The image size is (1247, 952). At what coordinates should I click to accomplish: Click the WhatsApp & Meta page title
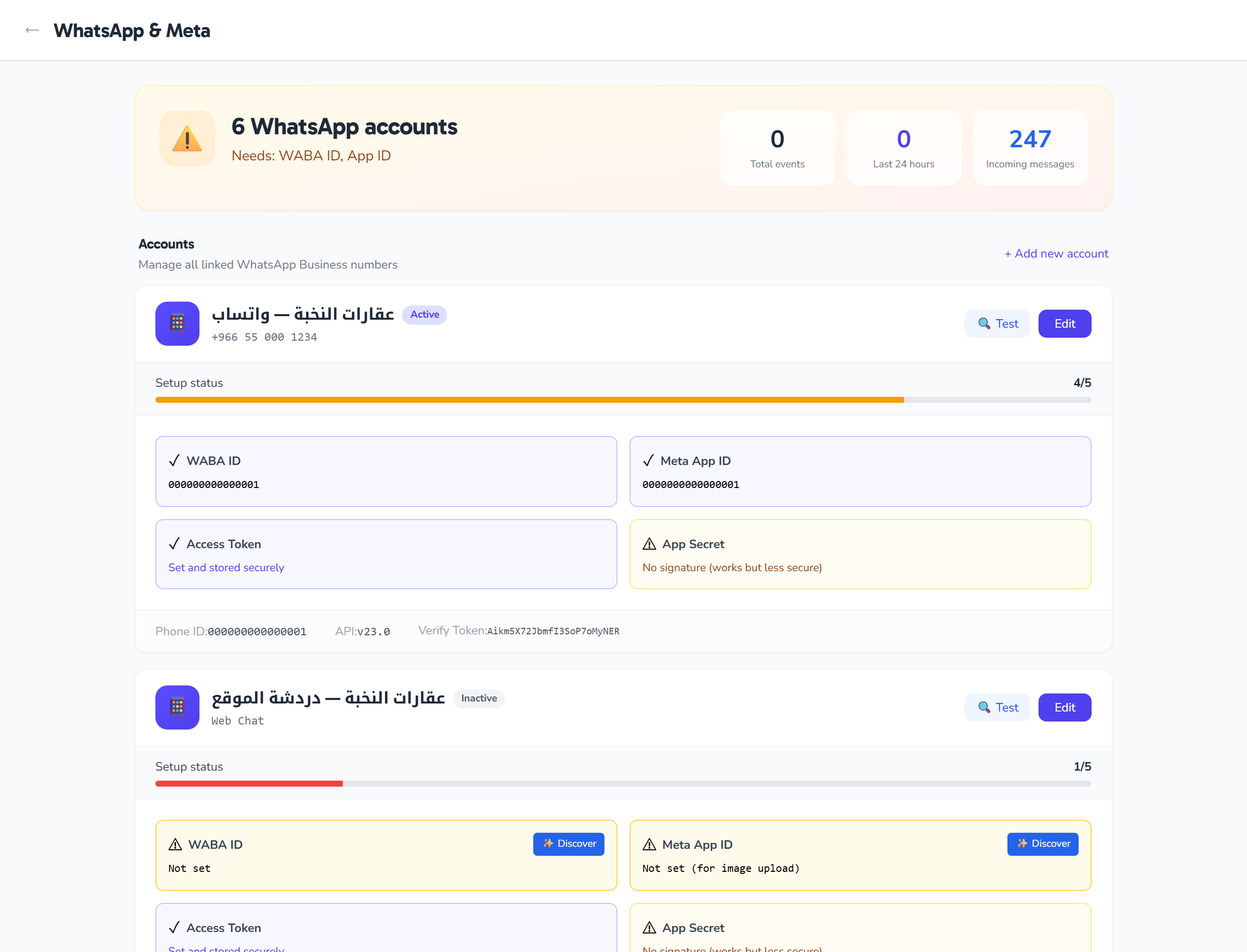click(x=132, y=31)
